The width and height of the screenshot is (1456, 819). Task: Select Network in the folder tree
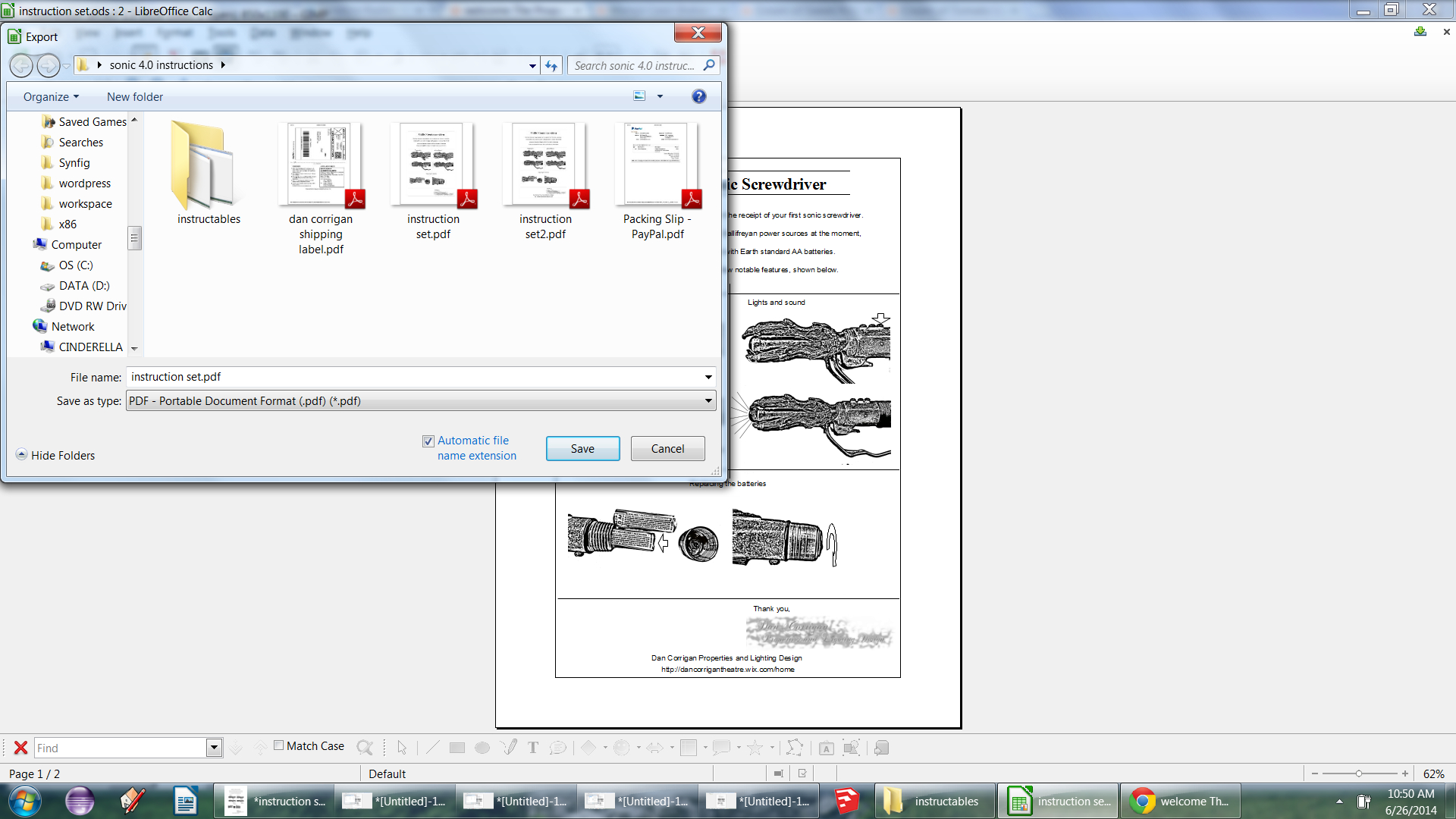click(73, 327)
